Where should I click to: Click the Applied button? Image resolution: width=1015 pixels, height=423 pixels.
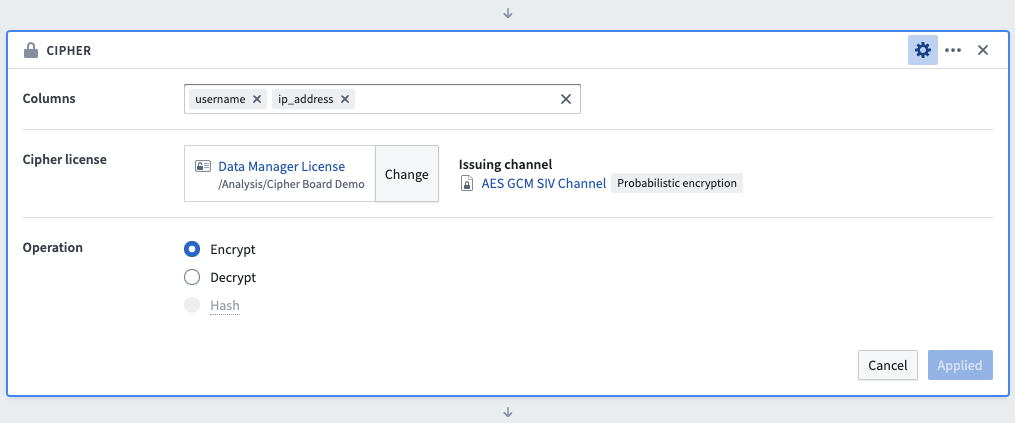(960, 365)
